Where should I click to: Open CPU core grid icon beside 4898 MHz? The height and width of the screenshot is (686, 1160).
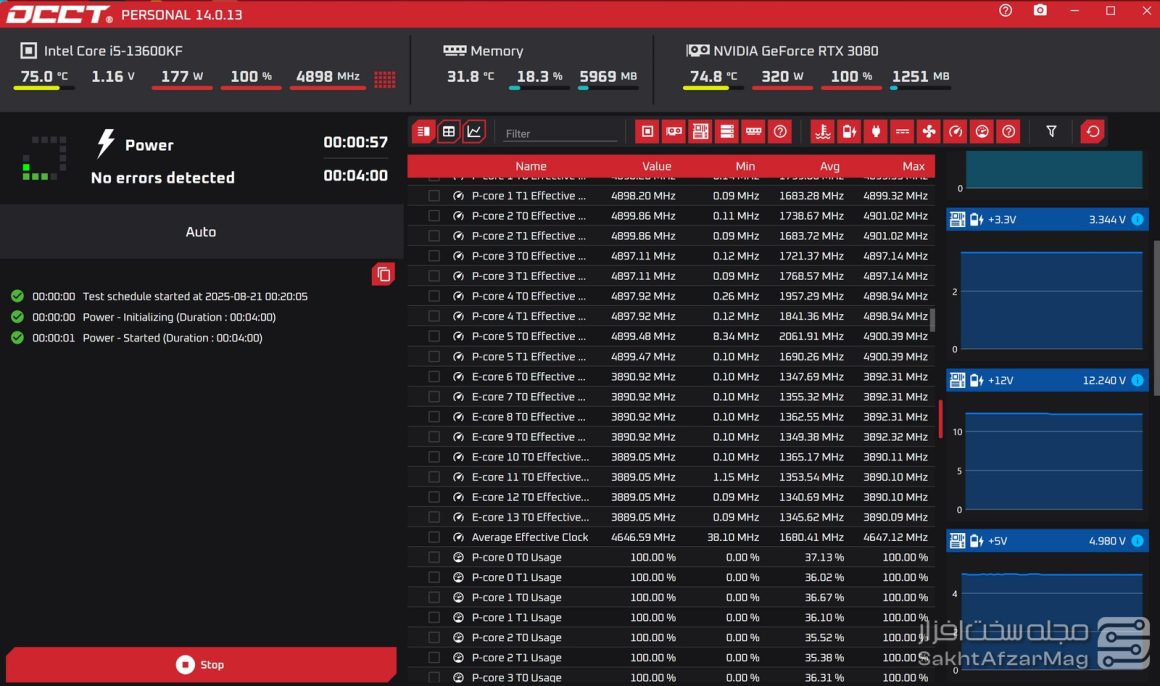pos(384,78)
